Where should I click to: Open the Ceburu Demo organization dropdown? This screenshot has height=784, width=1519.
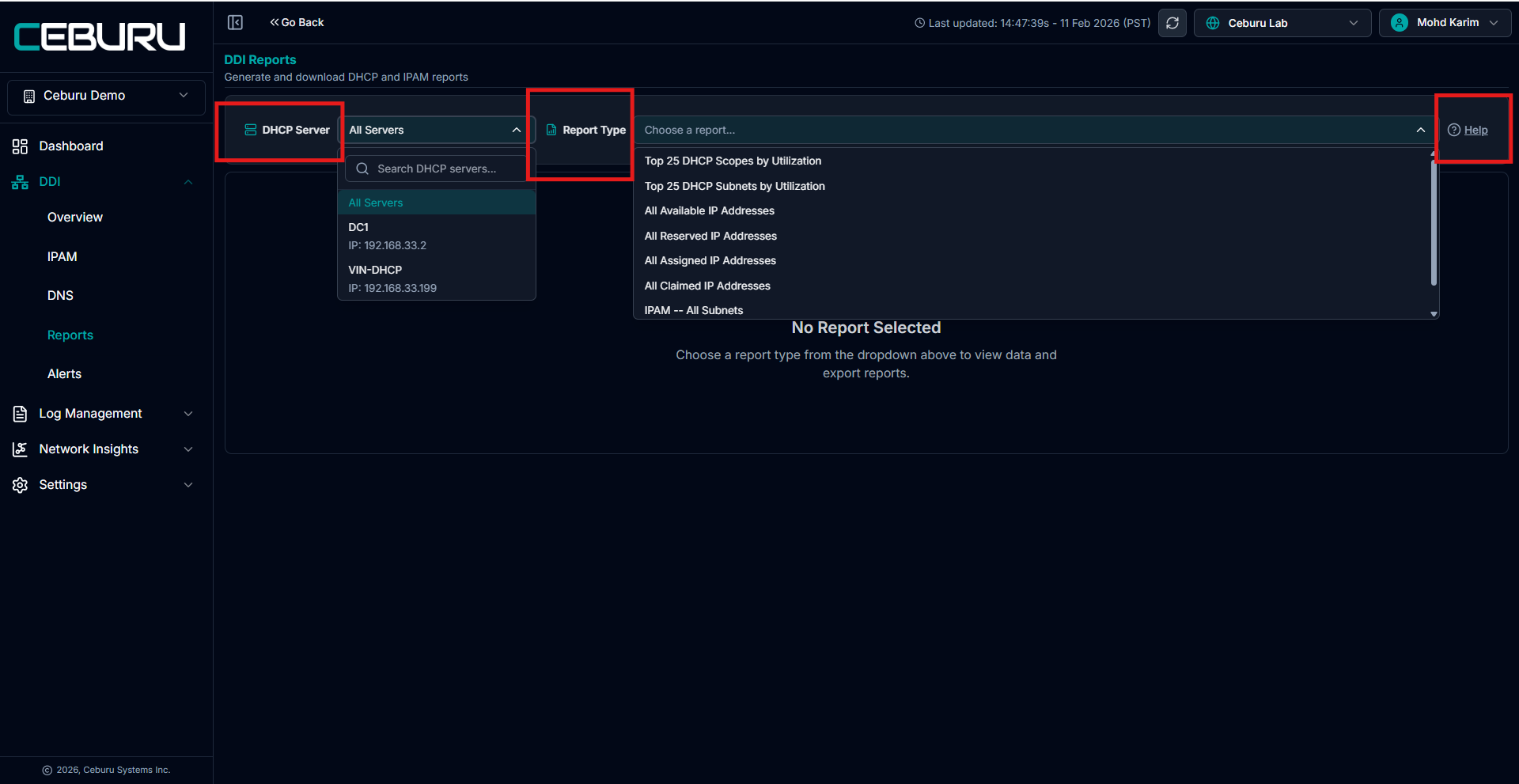(106, 96)
